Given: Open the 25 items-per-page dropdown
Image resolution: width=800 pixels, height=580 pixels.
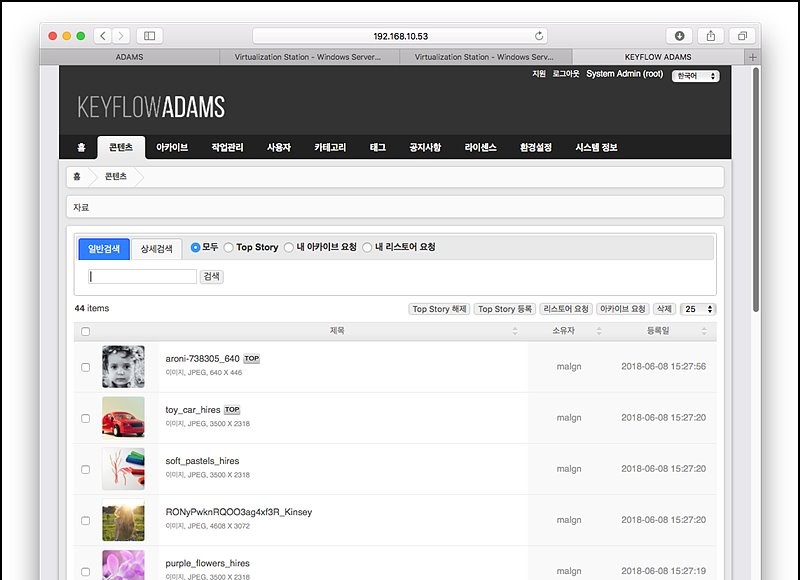Looking at the screenshot, I should coord(698,309).
